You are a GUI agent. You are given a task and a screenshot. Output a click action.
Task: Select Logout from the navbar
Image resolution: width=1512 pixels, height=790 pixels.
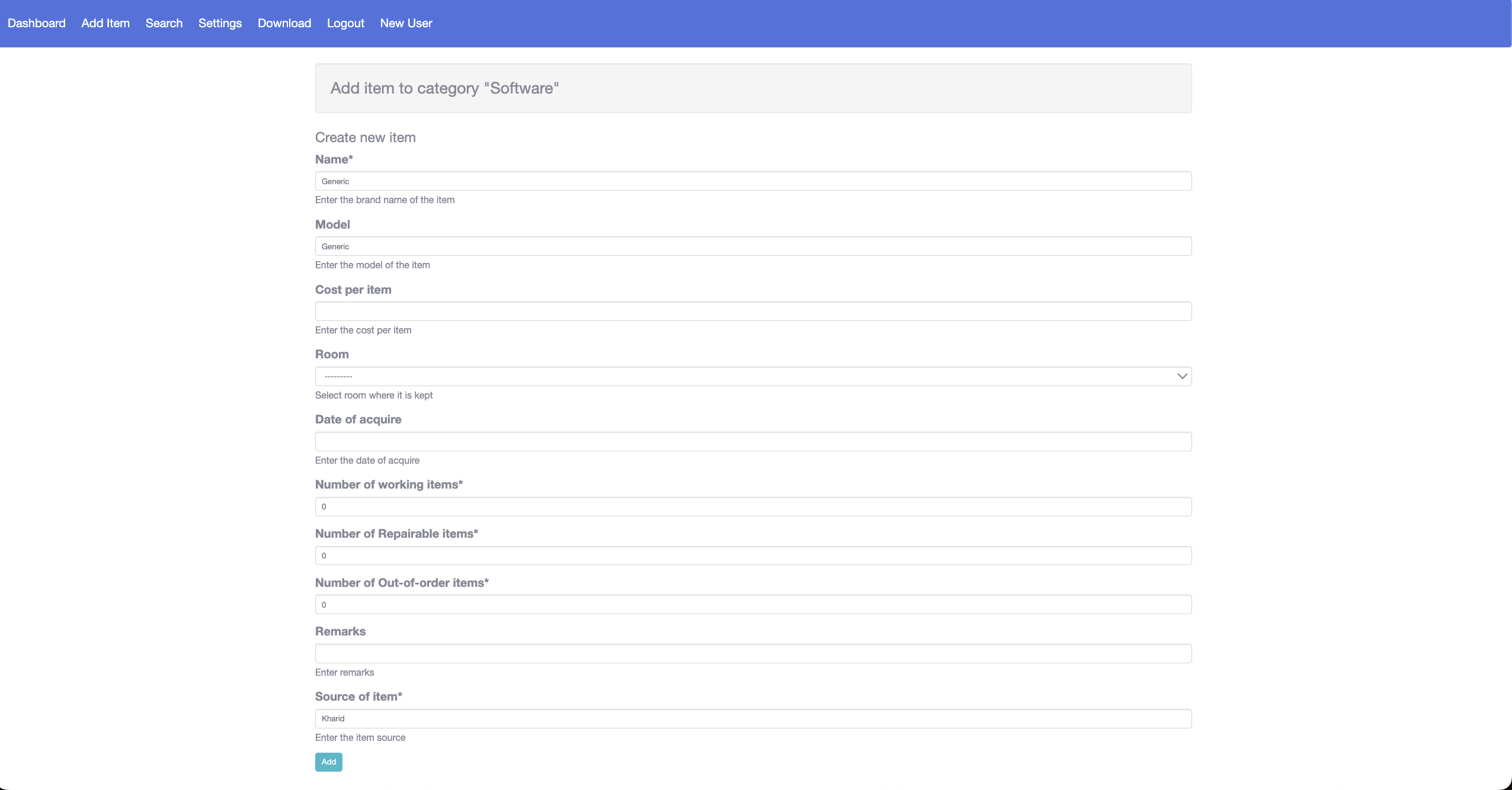point(345,23)
